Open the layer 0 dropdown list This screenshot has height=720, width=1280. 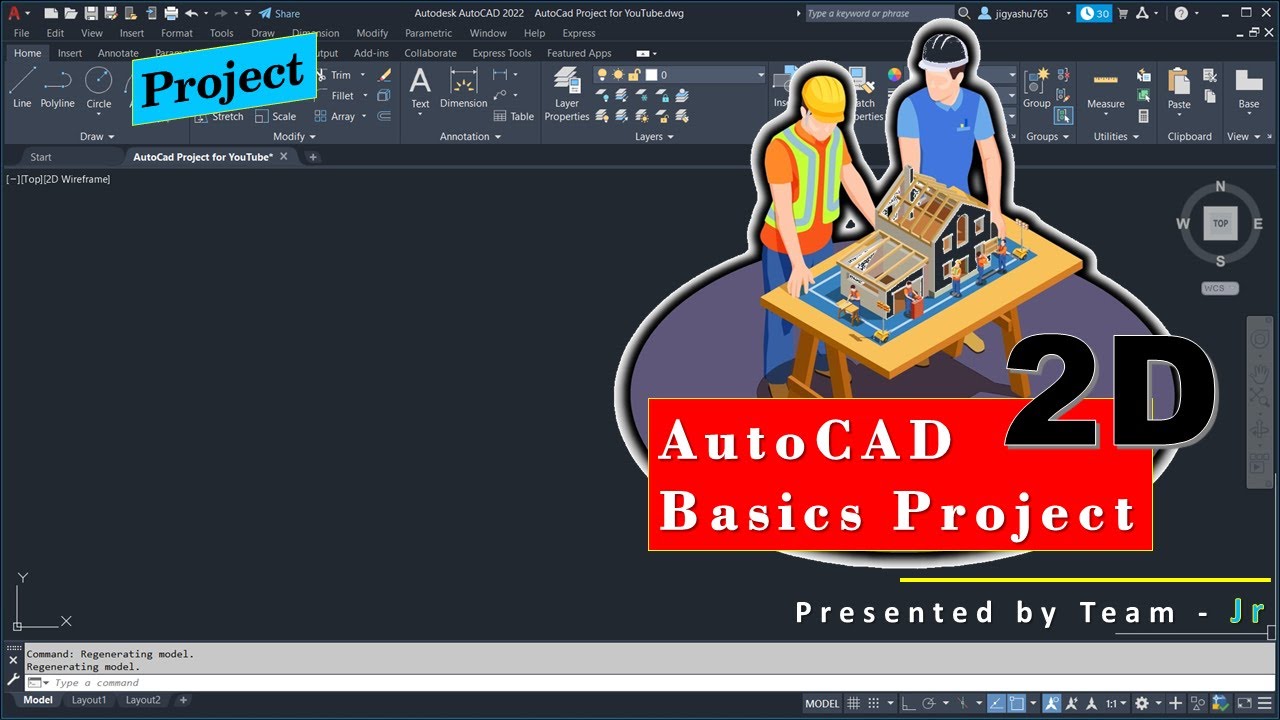click(x=761, y=75)
